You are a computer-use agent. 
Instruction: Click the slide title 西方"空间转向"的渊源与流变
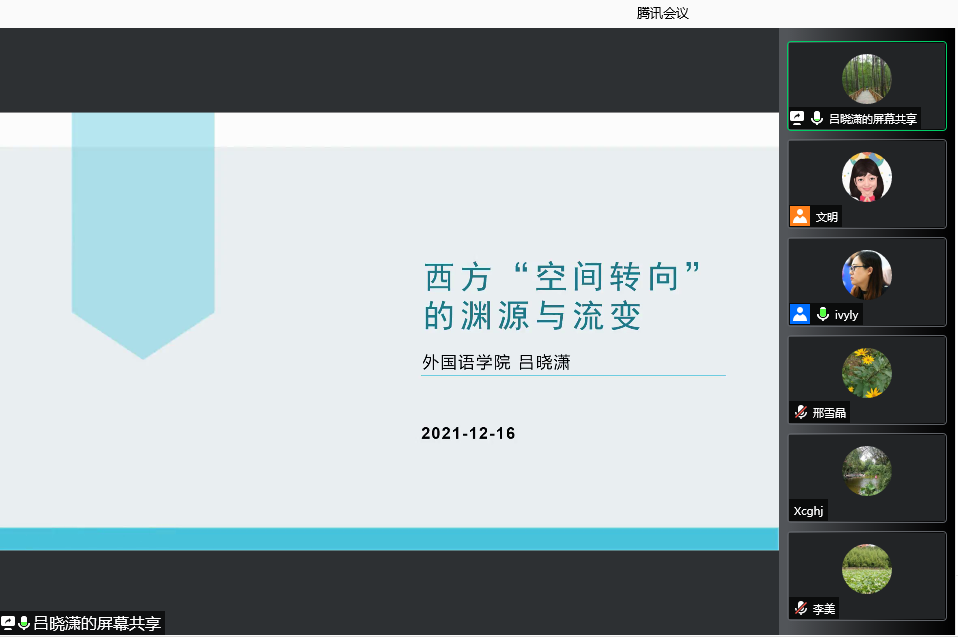coord(560,296)
